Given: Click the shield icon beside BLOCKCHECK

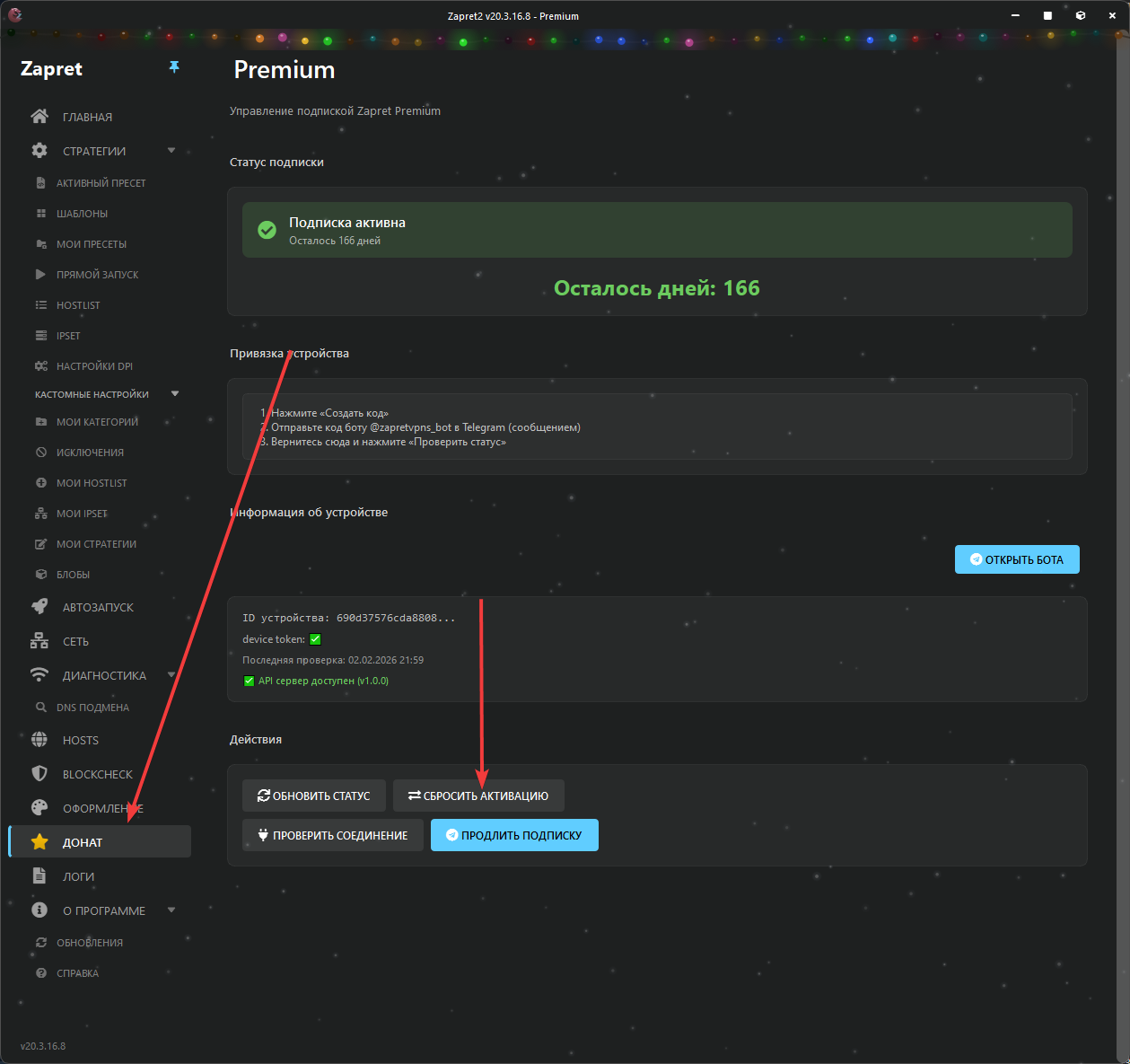Looking at the screenshot, I should click(x=39, y=774).
